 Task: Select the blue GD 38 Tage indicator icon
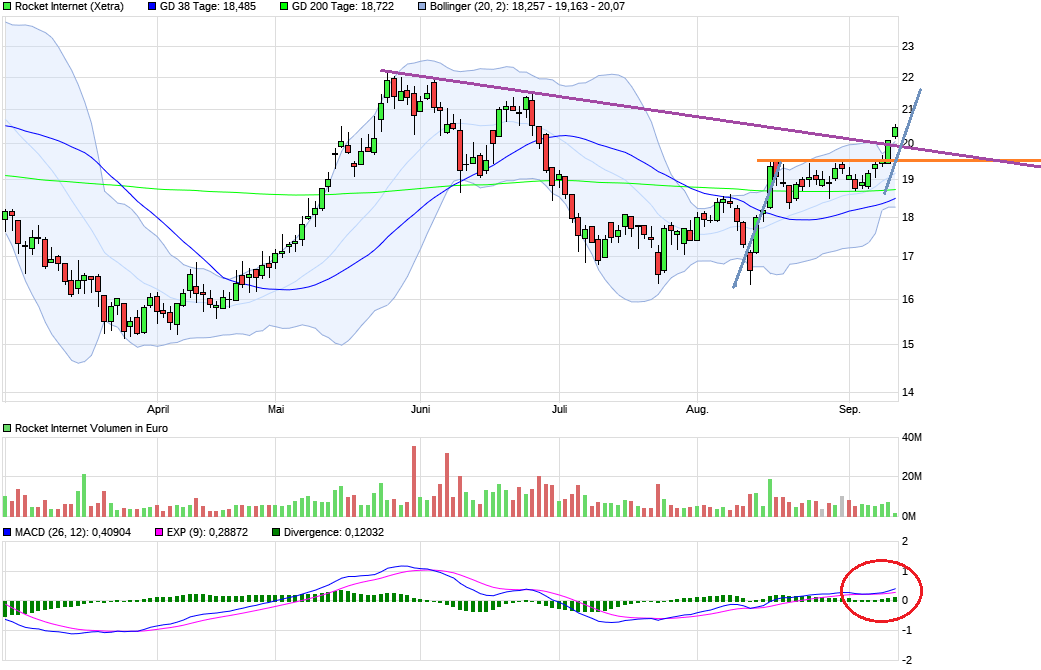150,8
